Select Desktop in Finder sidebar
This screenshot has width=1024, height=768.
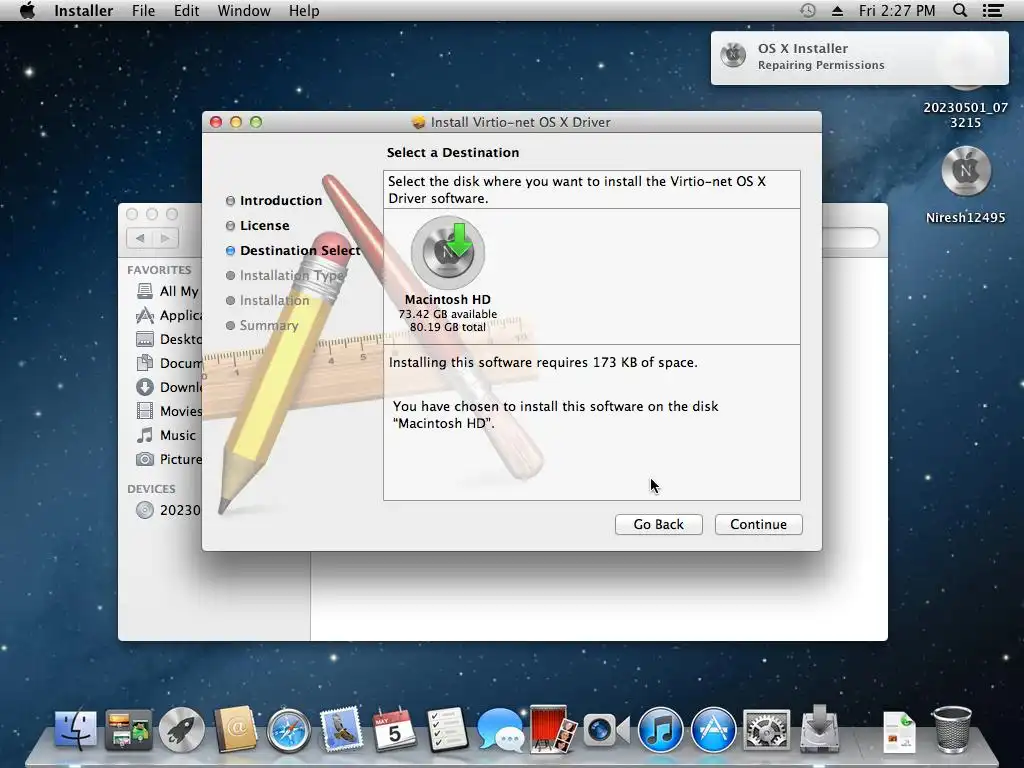(168, 340)
